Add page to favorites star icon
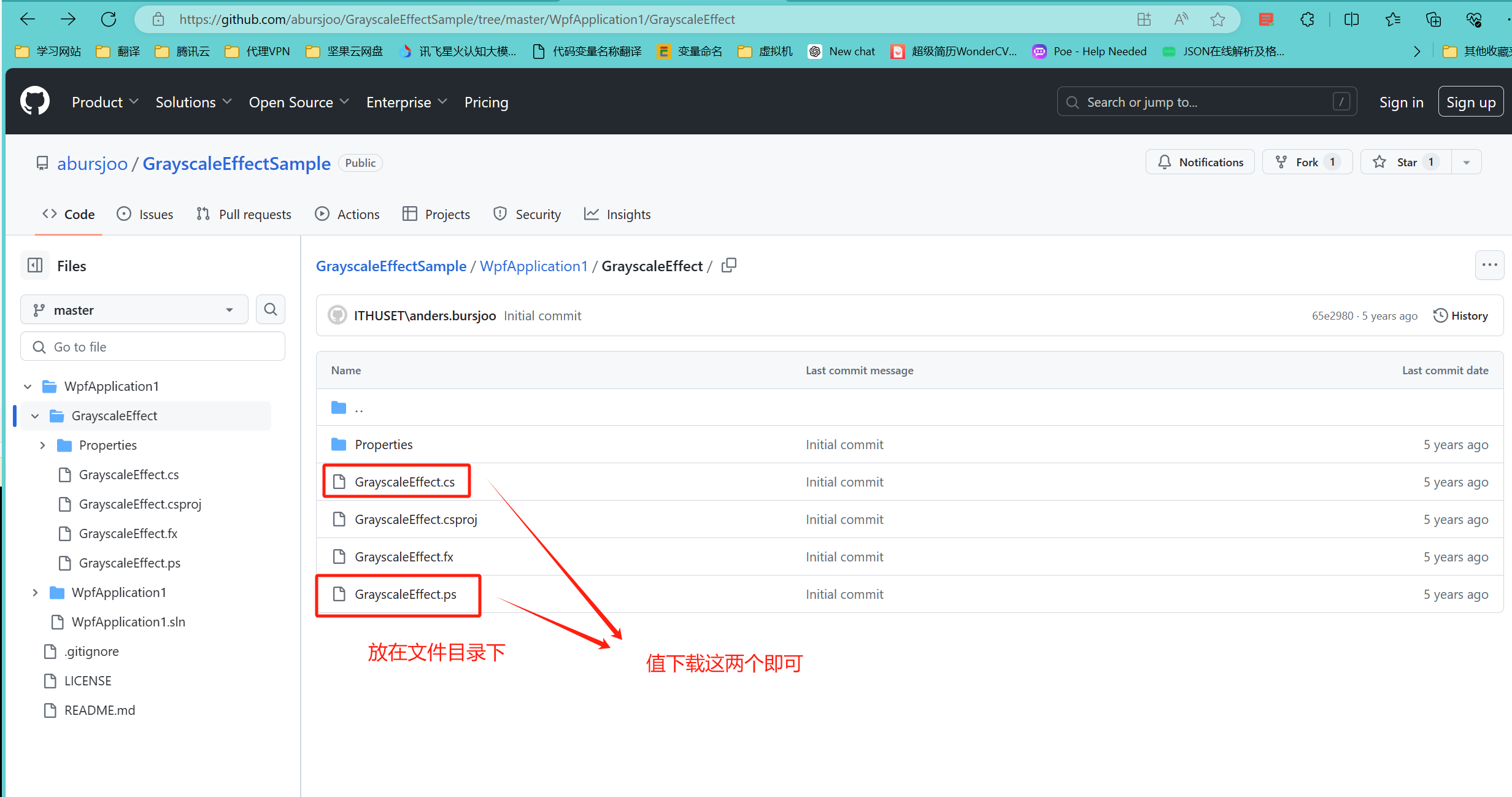Image resolution: width=1512 pixels, height=797 pixels. click(1217, 20)
